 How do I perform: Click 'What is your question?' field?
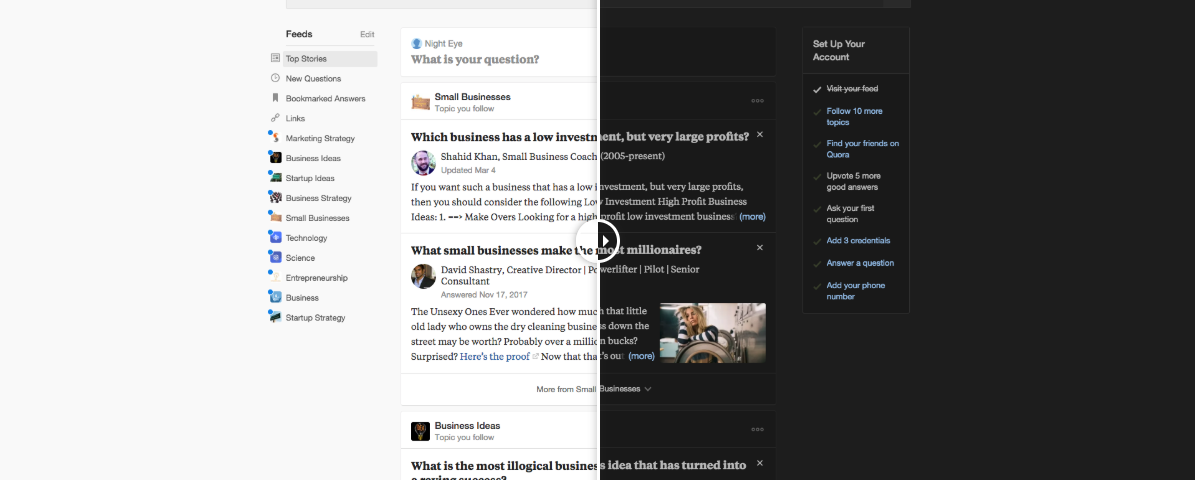coord(475,59)
